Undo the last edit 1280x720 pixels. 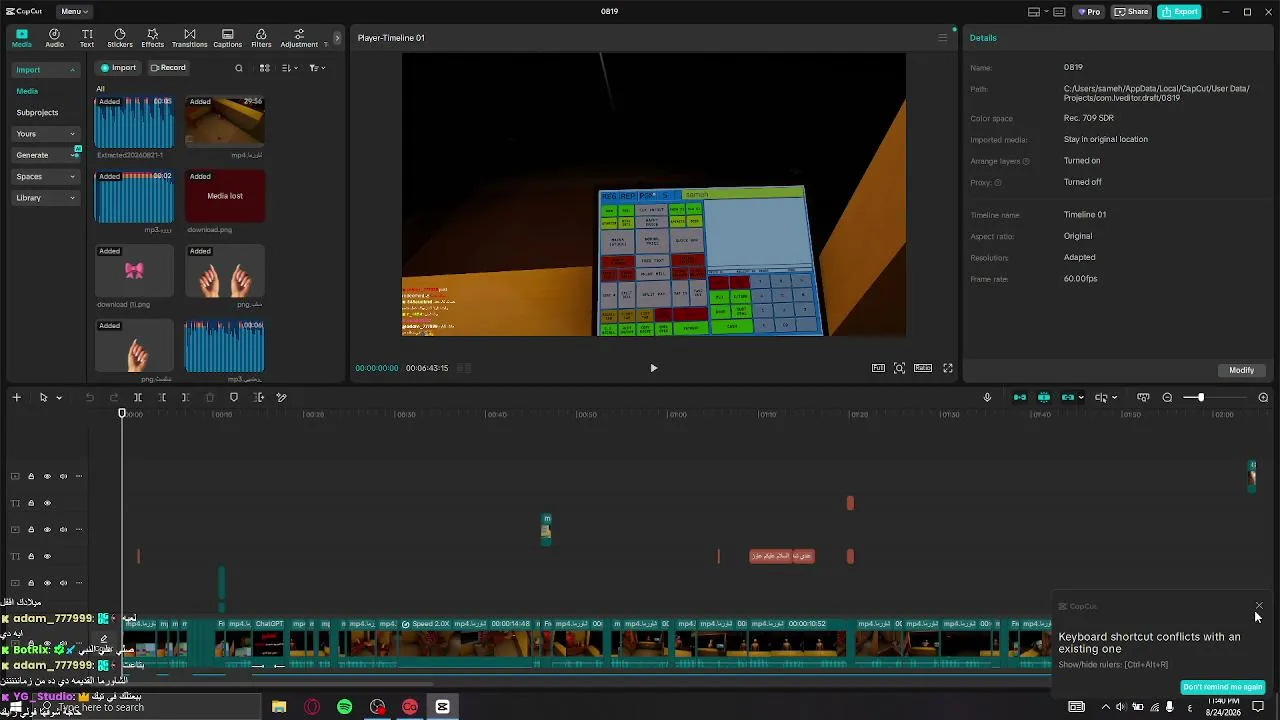[x=89, y=398]
